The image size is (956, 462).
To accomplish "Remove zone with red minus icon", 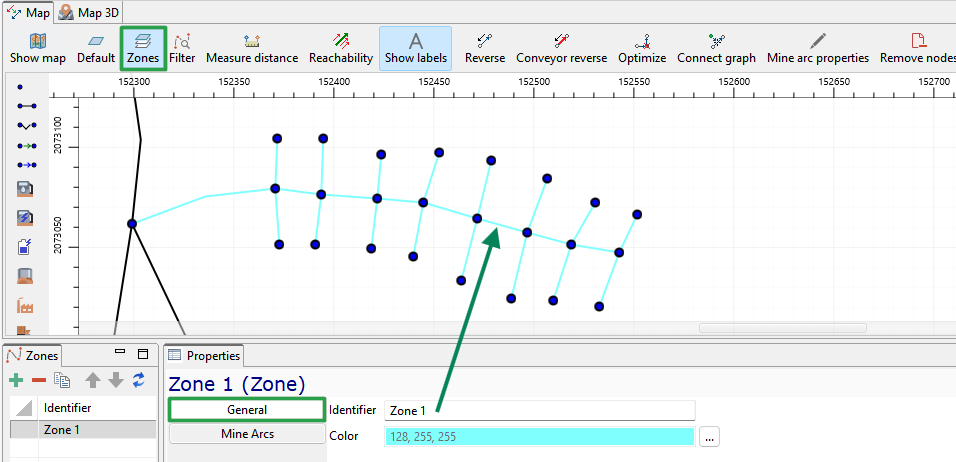I will pos(39,380).
